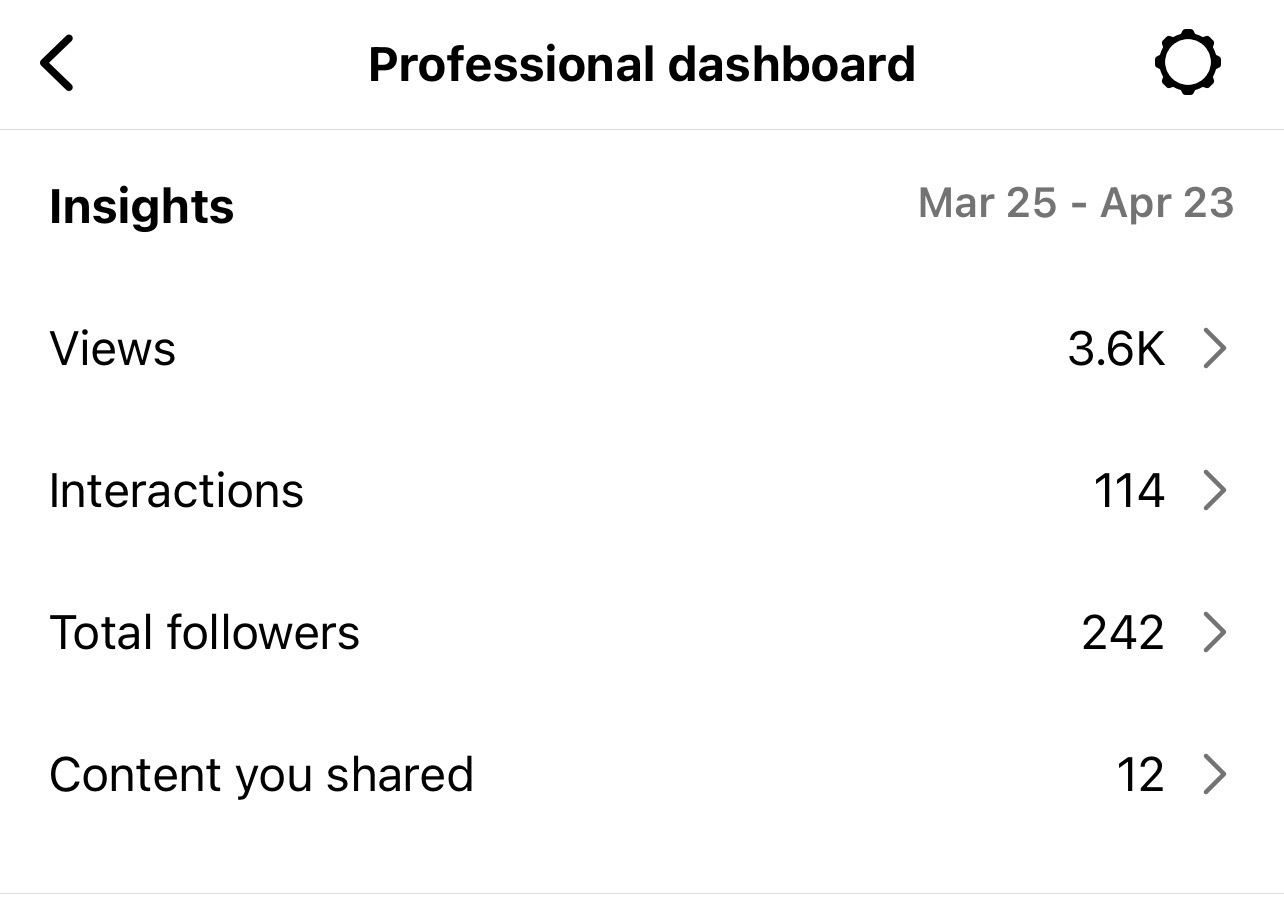Tap the back arrow icon

[57, 63]
